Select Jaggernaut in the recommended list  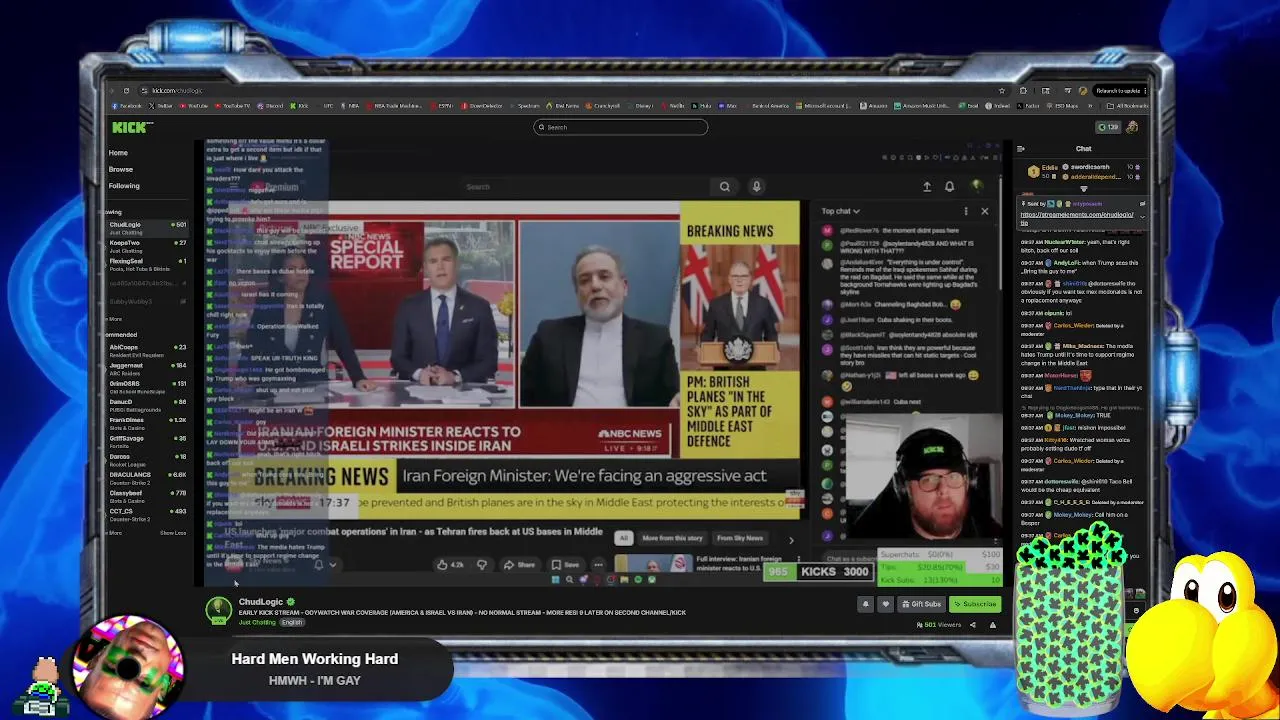pyautogui.click(x=148, y=368)
